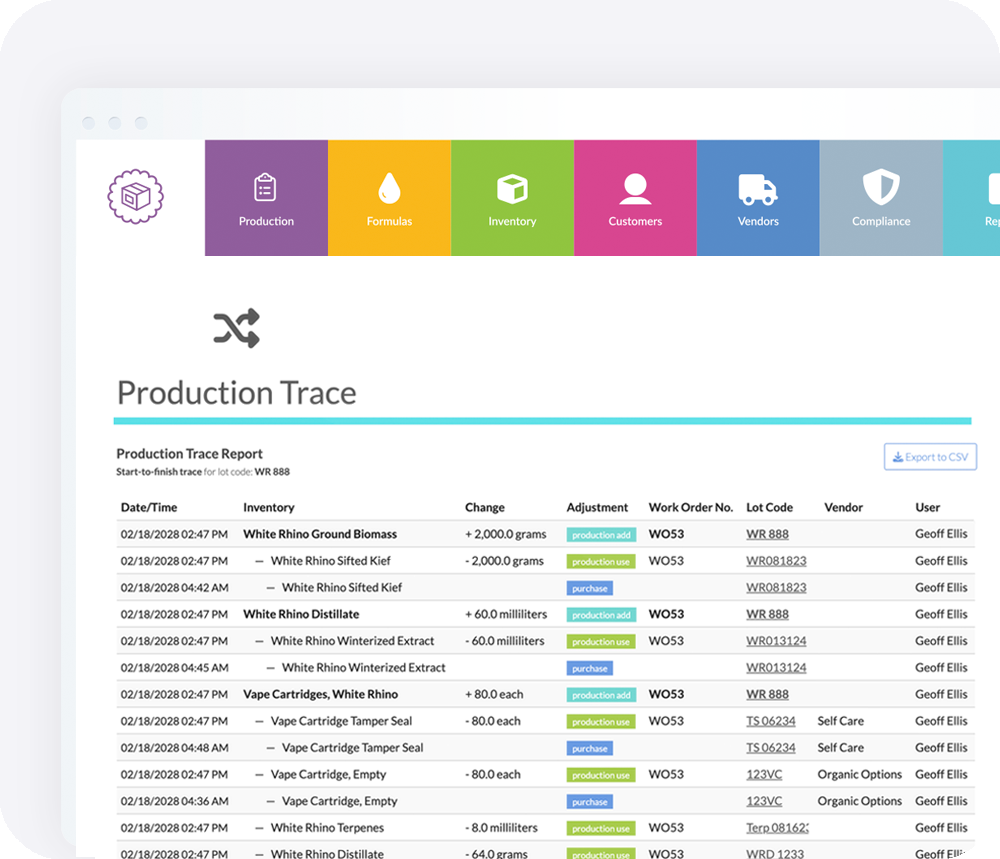Click the Work Order No. column header
This screenshot has height=859, width=1000.
[x=691, y=508]
